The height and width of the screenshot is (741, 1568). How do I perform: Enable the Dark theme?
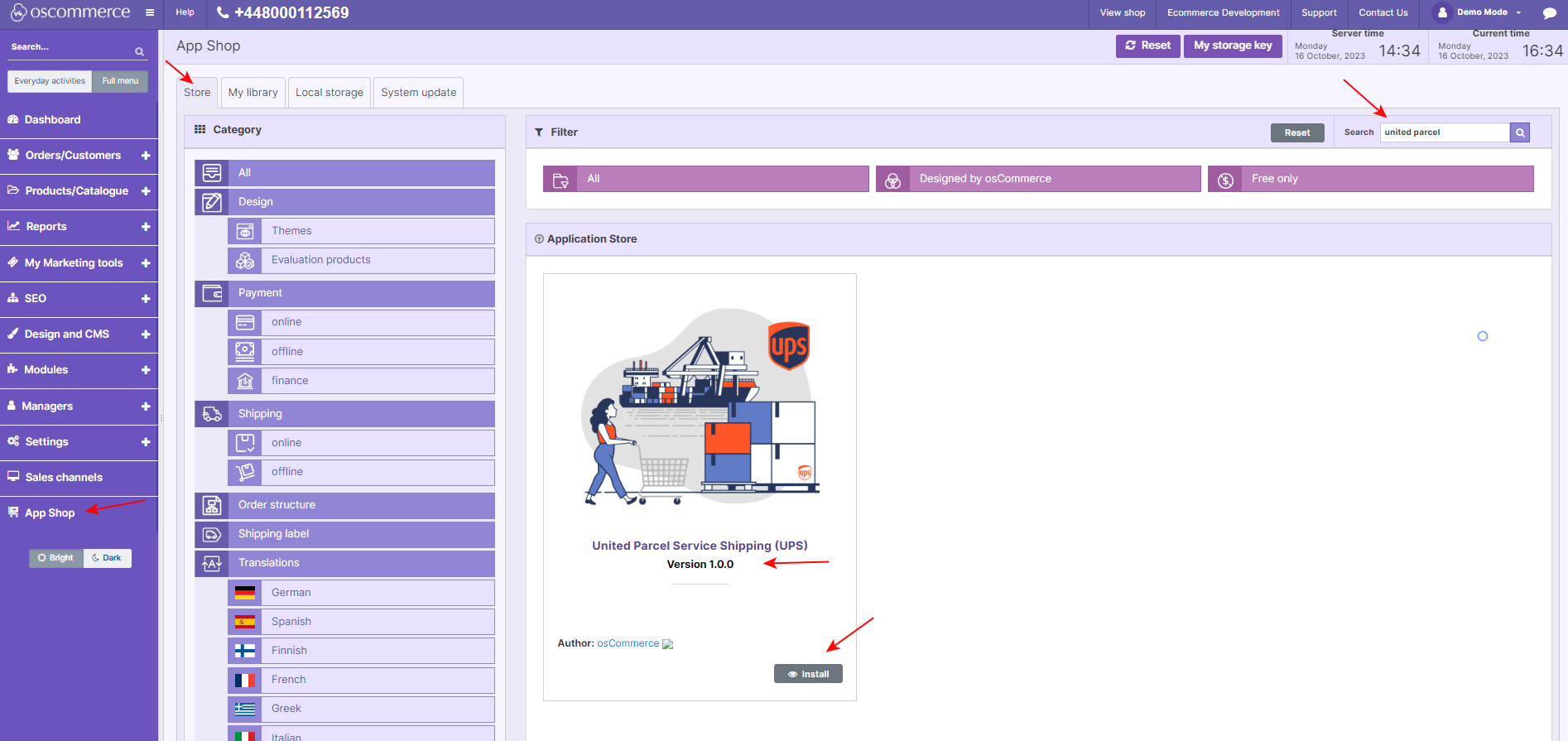click(x=107, y=558)
